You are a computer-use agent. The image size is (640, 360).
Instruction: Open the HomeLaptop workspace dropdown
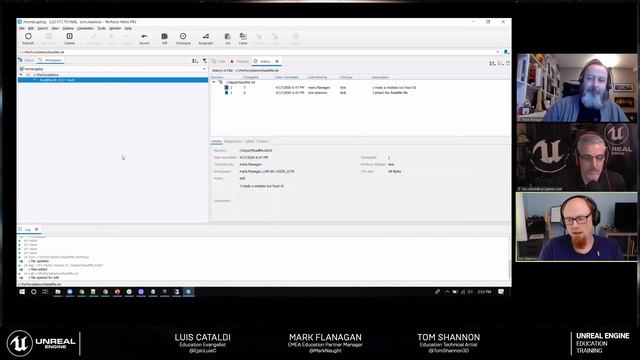[204, 69]
